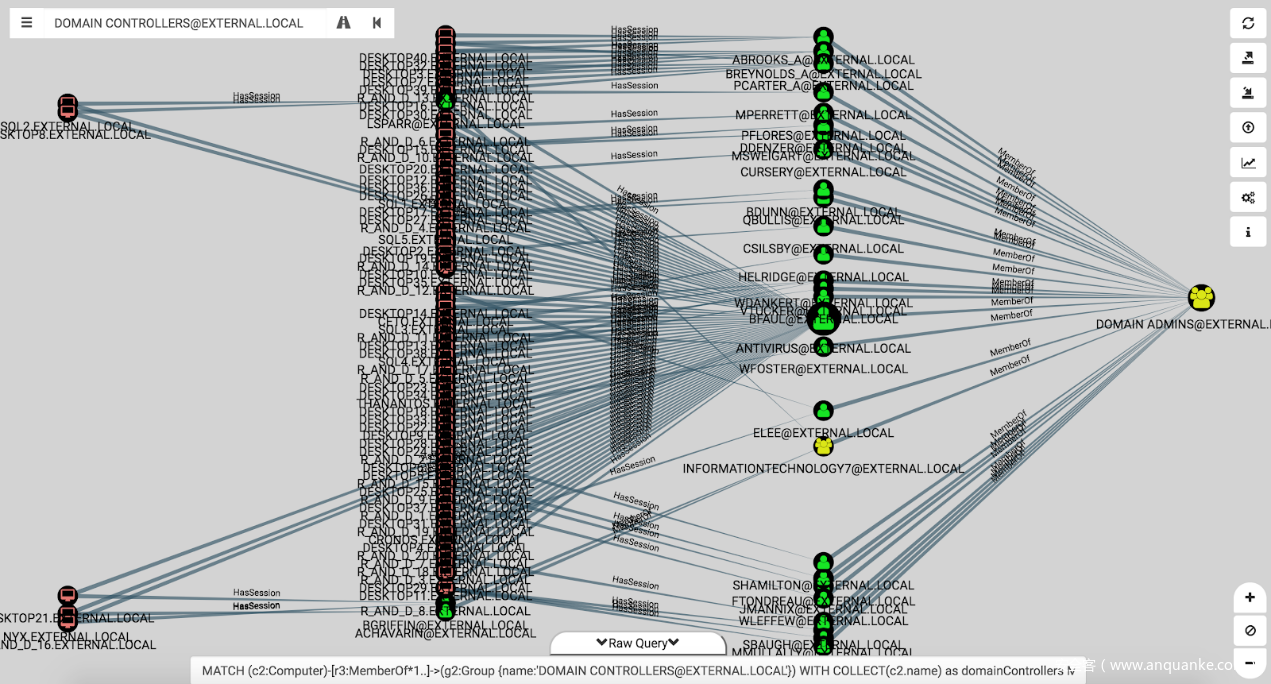Refresh the graph view

[x=1248, y=23]
